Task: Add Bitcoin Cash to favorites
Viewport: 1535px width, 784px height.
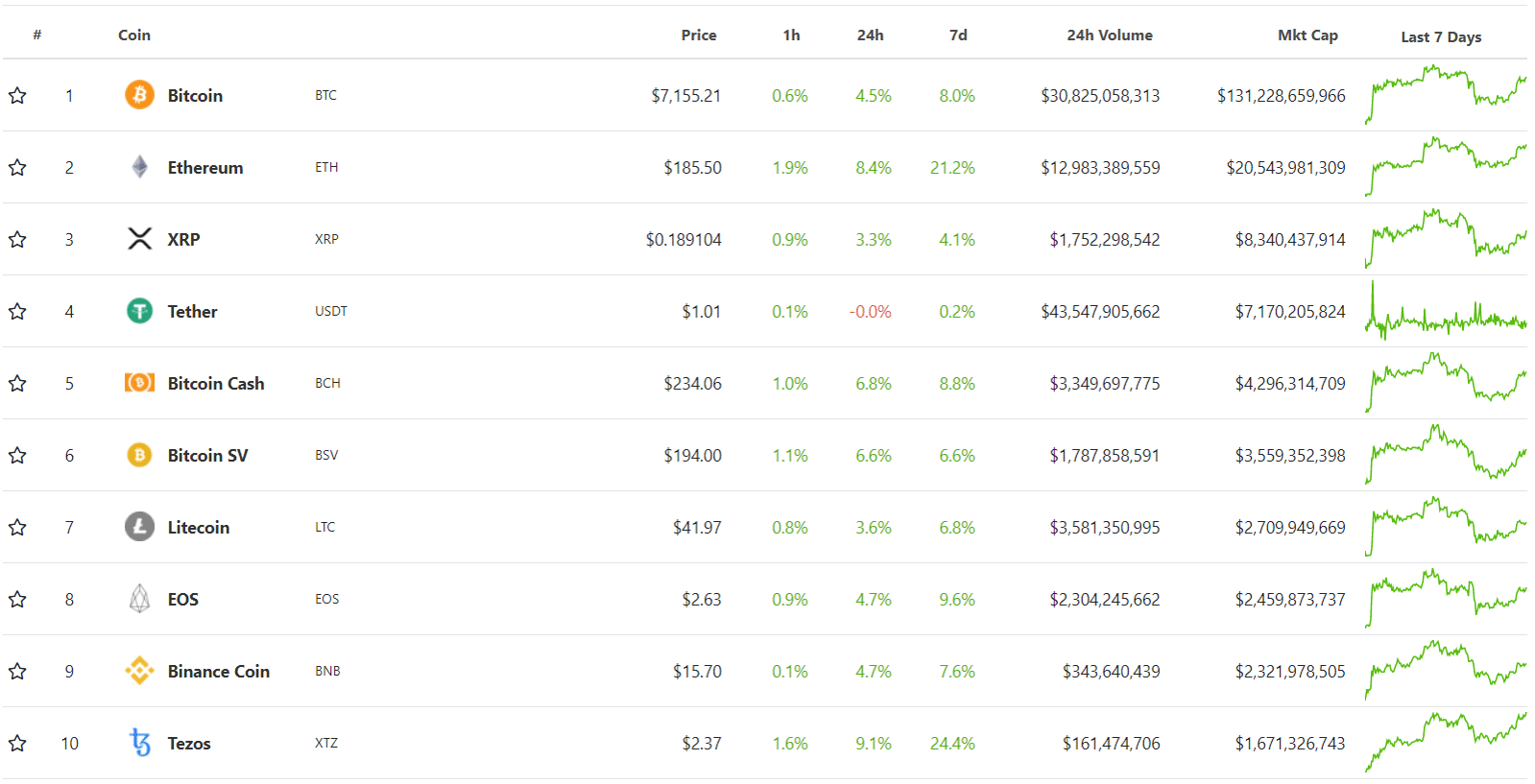Action: point(17,383)
